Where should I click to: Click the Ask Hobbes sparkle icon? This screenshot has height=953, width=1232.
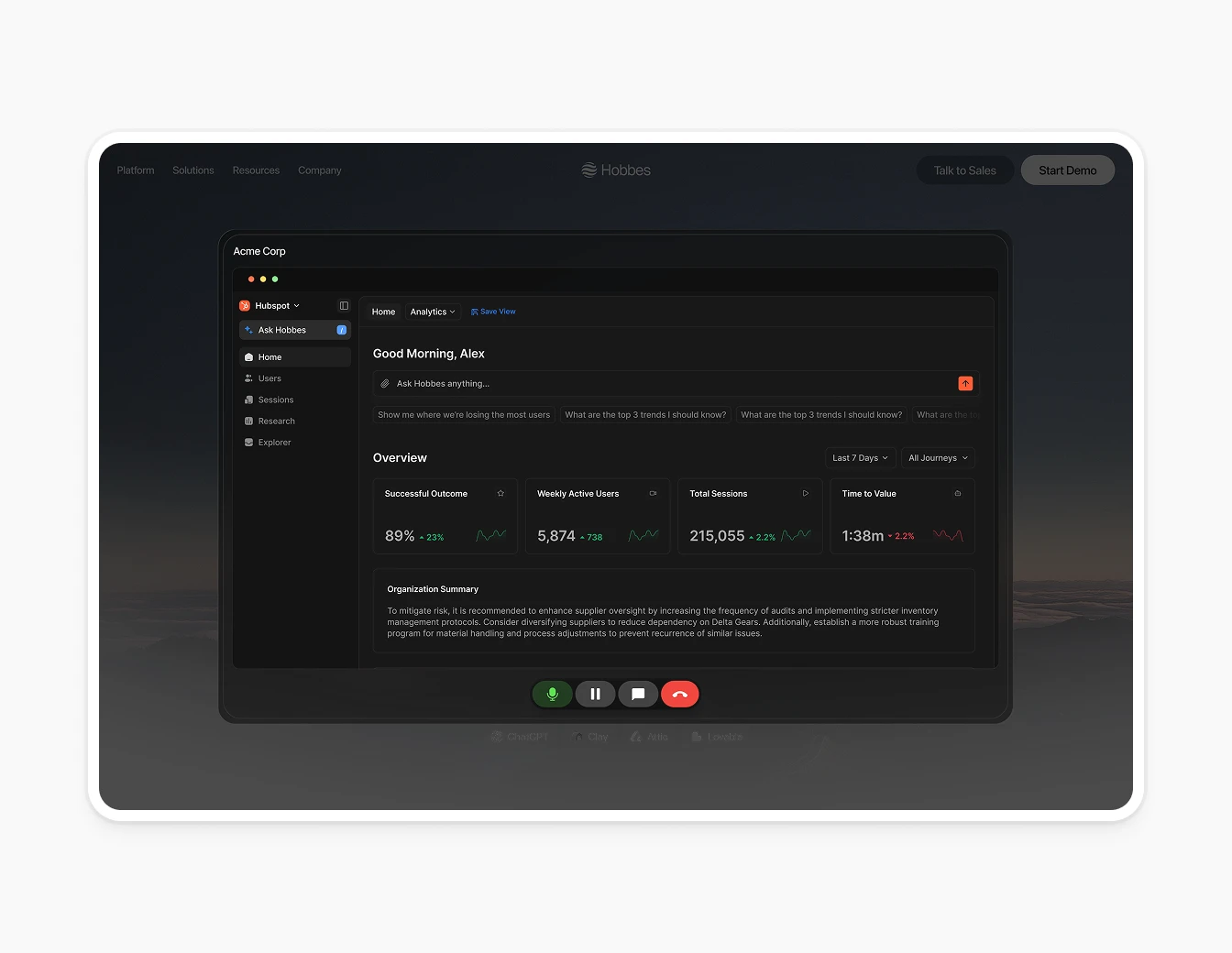248,329
